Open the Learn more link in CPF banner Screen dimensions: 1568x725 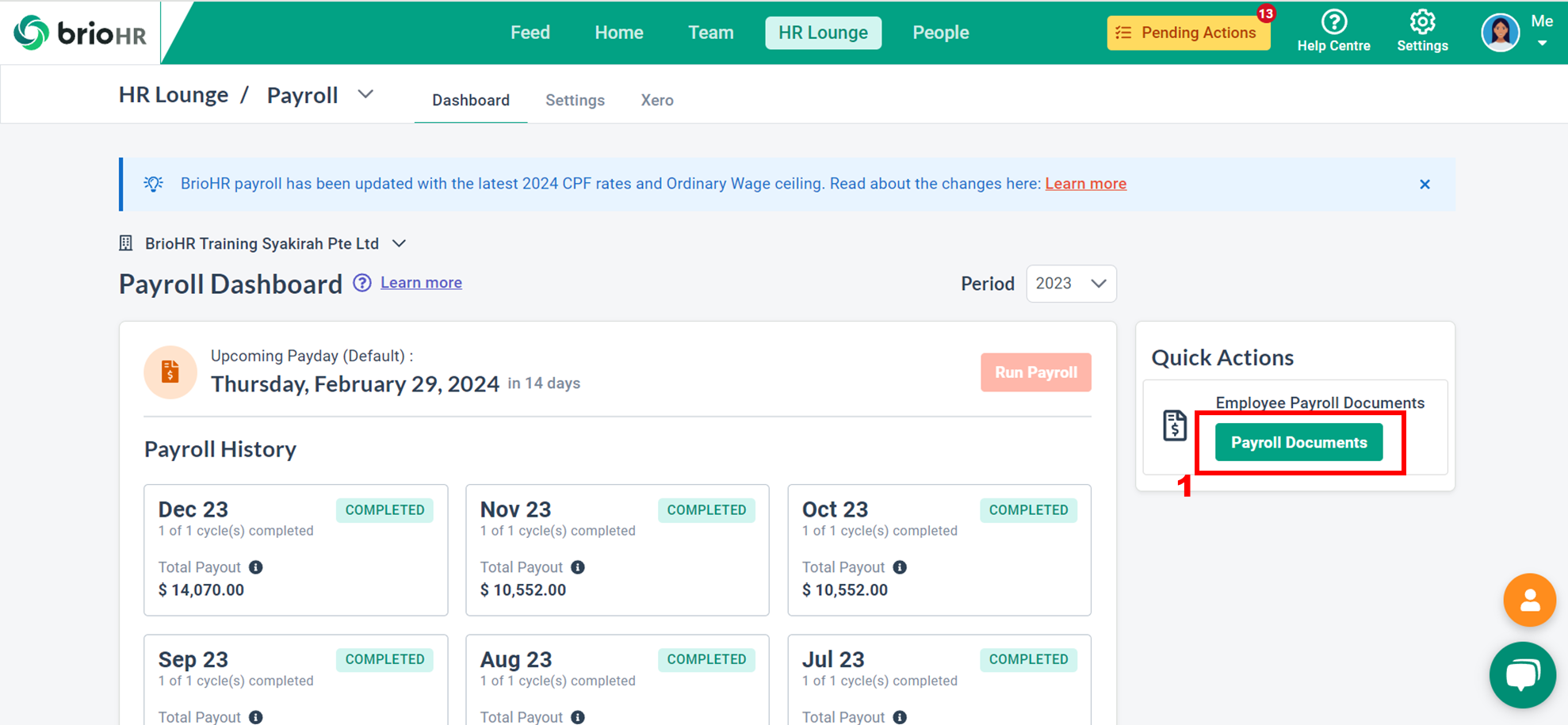[x=1085, y=184]
